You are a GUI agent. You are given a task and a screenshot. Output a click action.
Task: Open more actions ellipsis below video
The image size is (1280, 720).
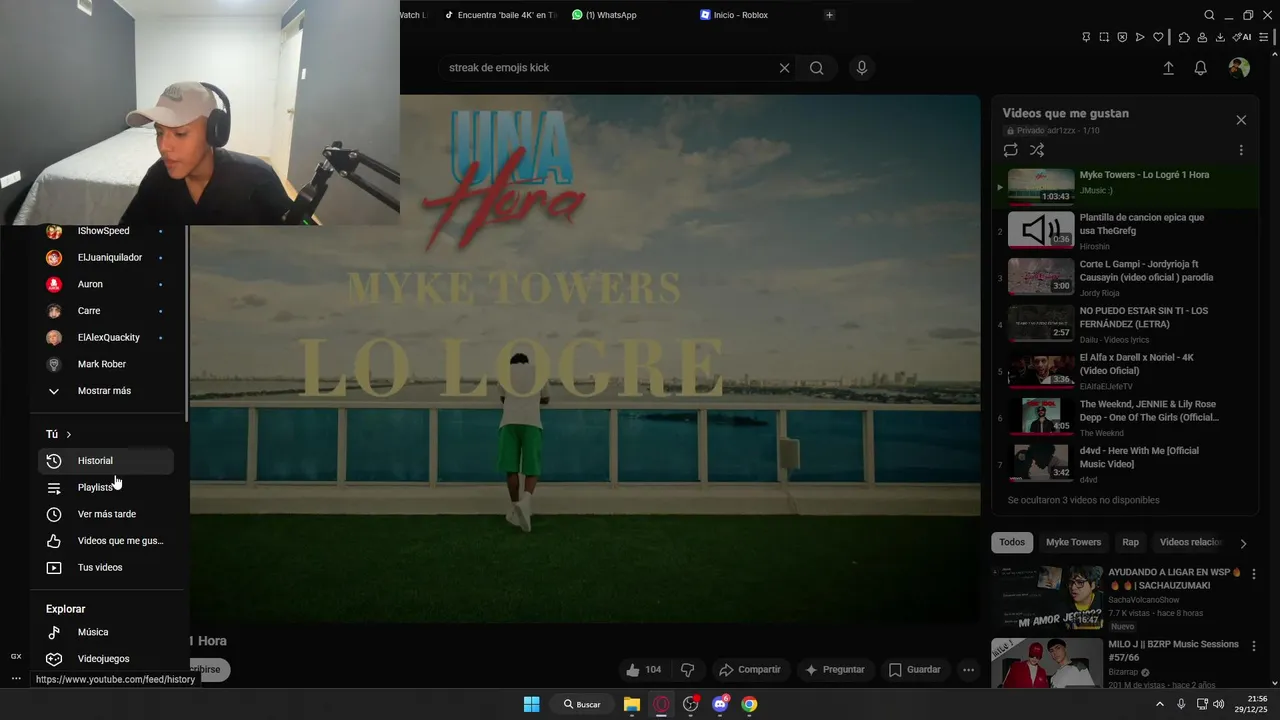(x=968, y=670)
